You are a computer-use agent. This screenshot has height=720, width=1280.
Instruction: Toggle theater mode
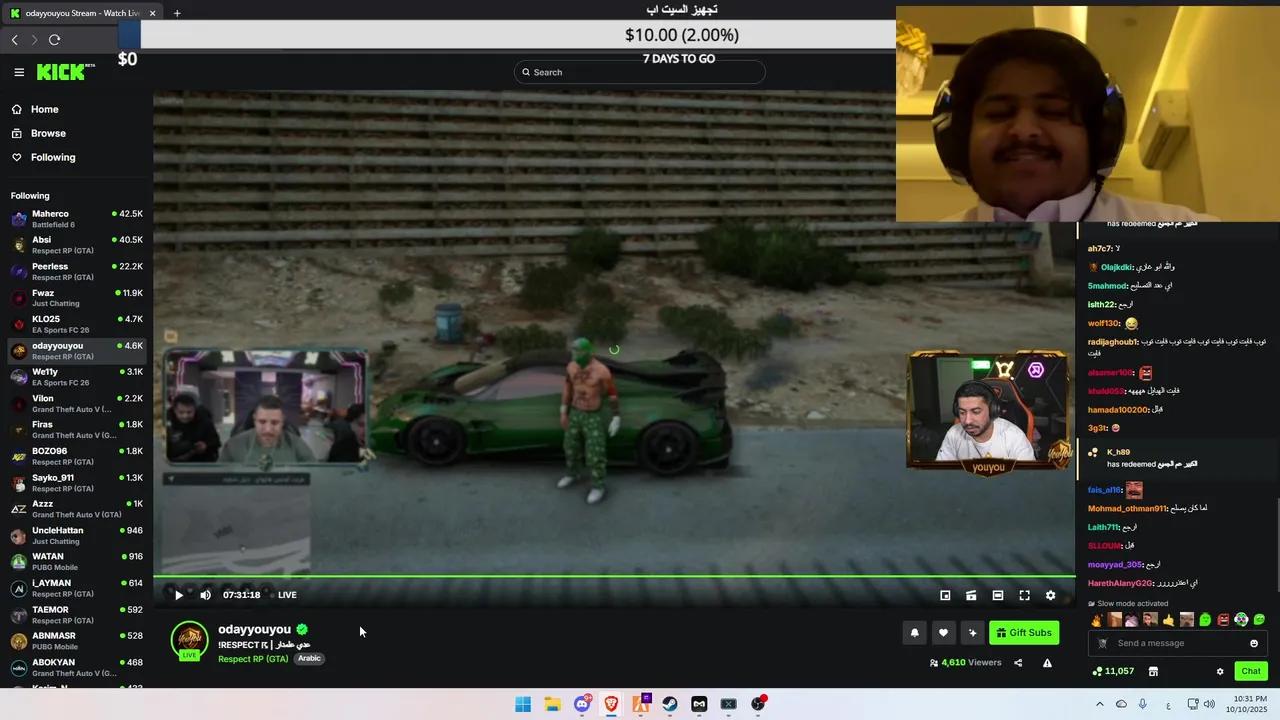click(x=998, y=595)
